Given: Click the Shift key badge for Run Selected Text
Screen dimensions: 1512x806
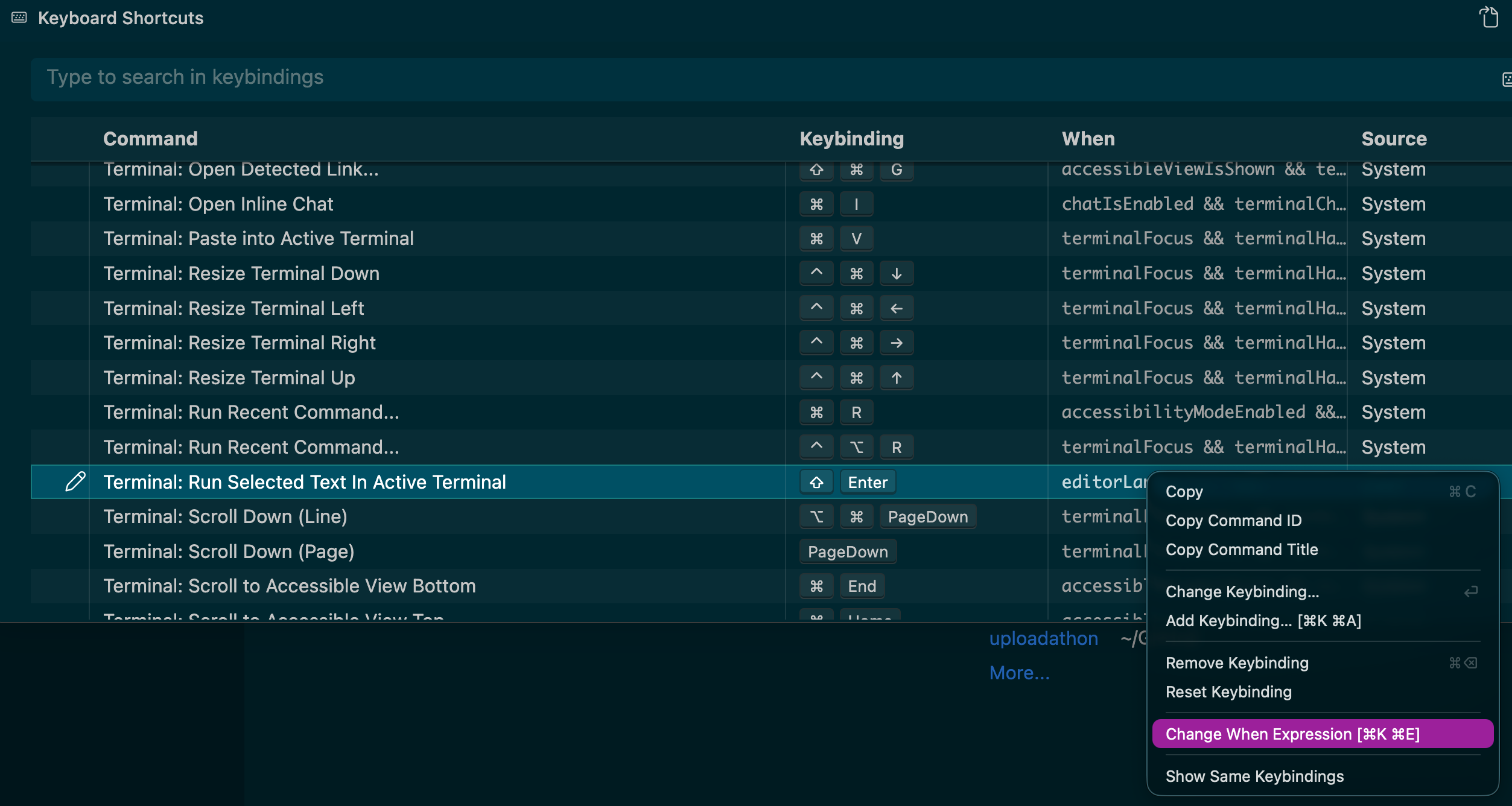Looking at the screenshot, I should point(816,482).
